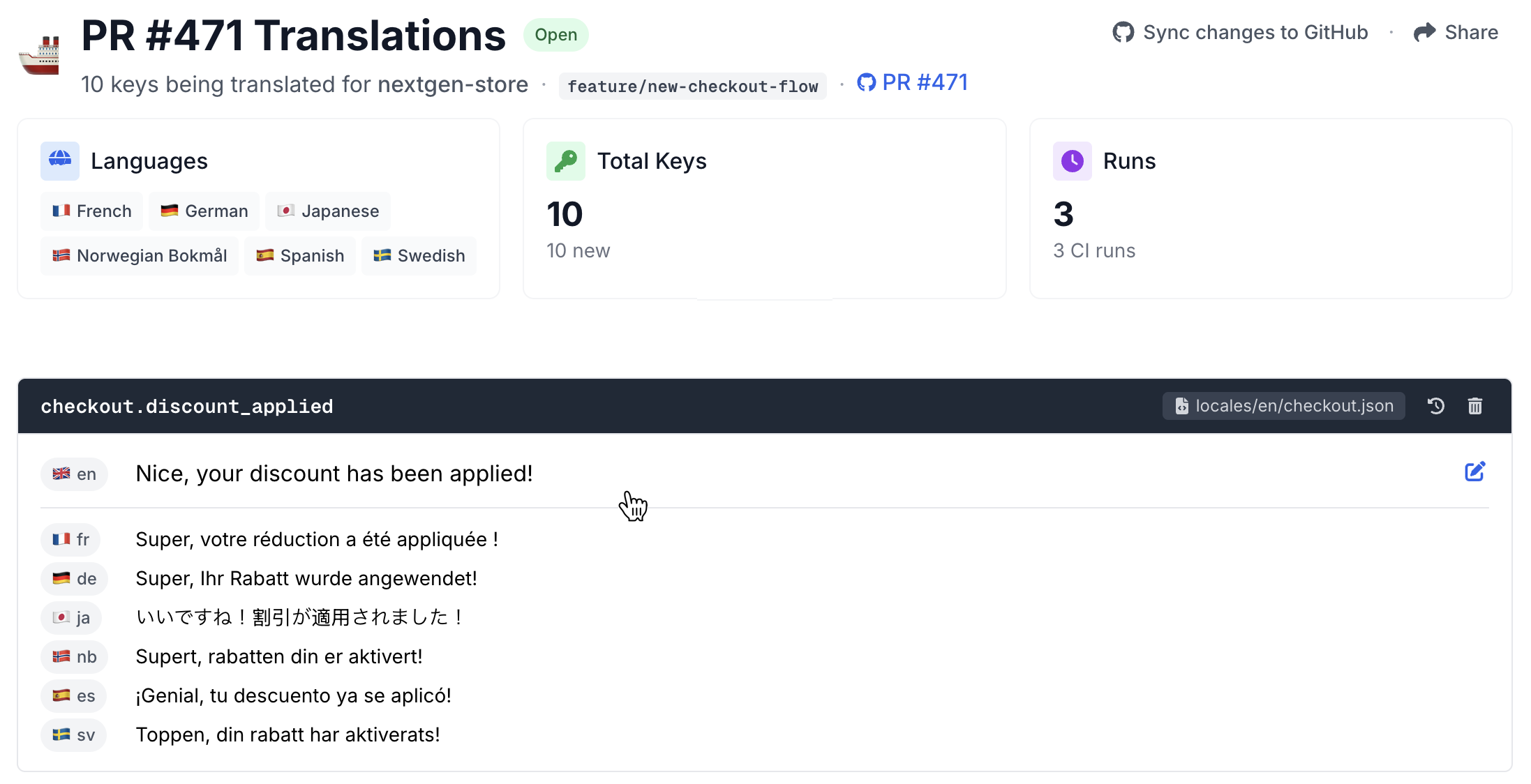Edit the English translation using the pencil icon

1476,472
